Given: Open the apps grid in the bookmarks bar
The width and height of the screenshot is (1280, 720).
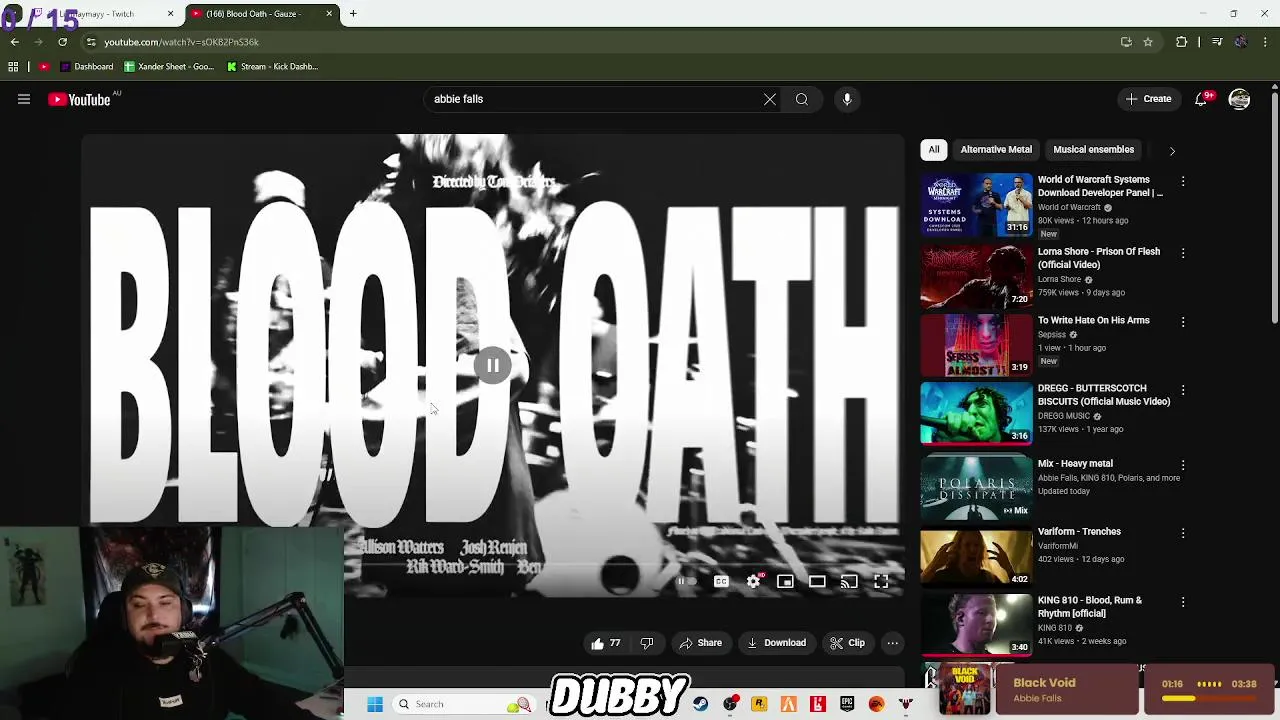Looking at the screenshot, I should click(x=13, y=67).
